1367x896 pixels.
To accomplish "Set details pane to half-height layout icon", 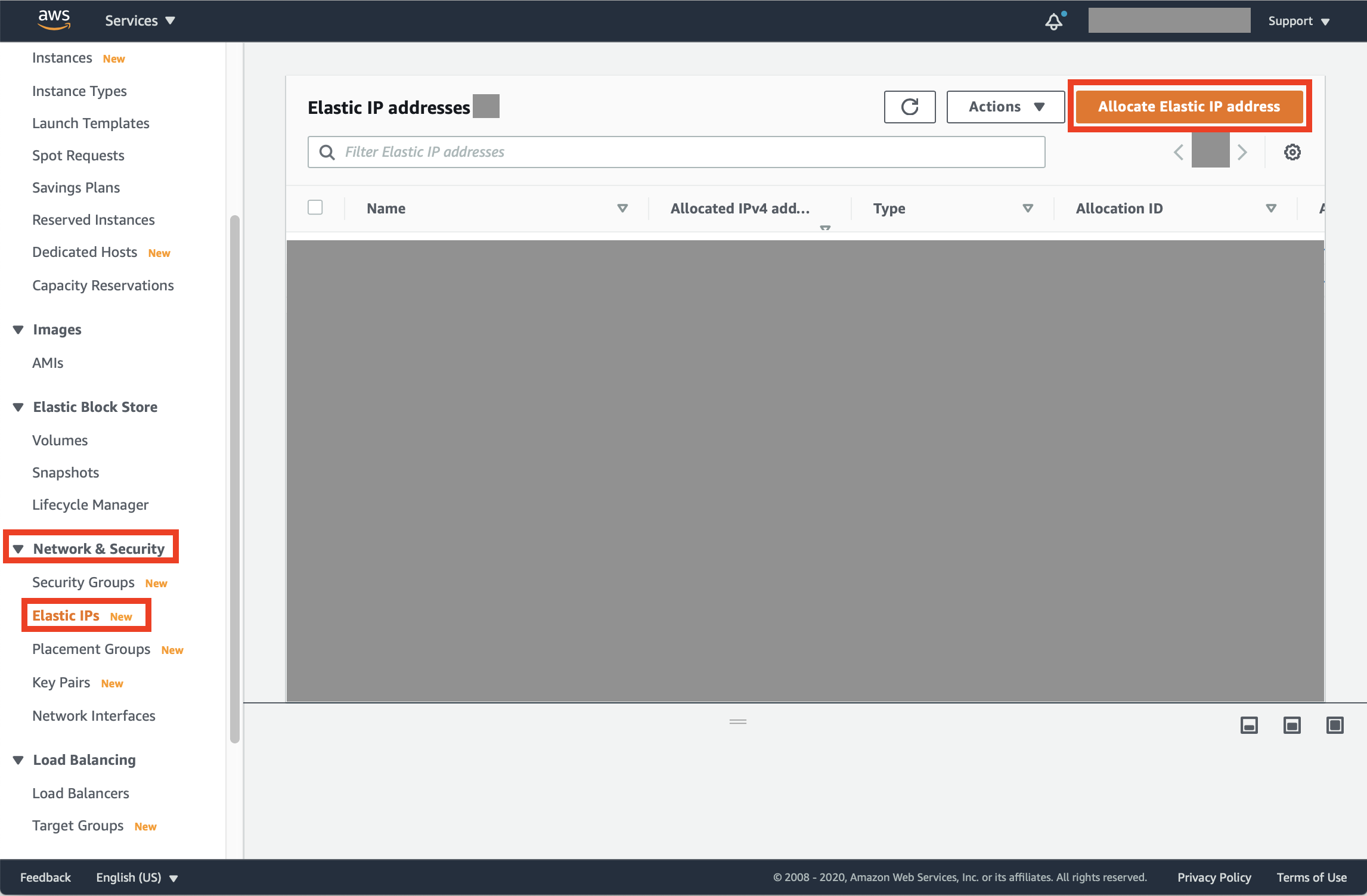I will [1292, 725].
